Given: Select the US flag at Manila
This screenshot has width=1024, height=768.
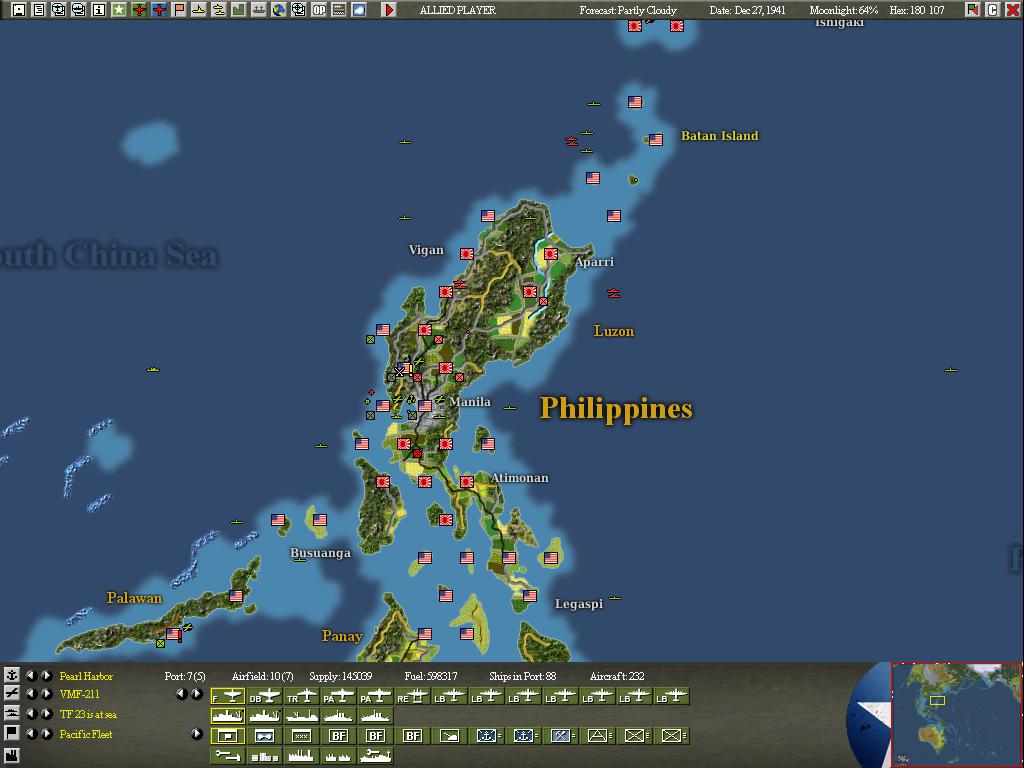Looking at the screenshot, I should [x=424, y=406].
